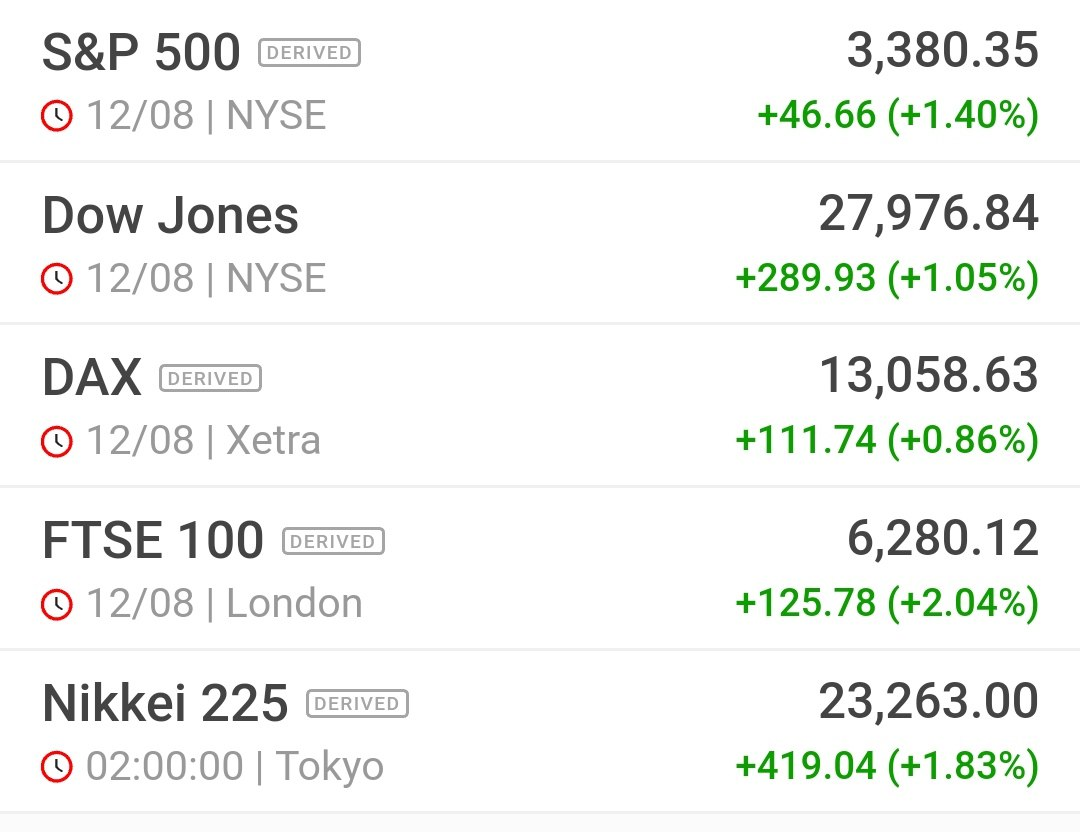Open the S&P 500 index name
This screenshot has width=1080, height=832.
(141, 52)
